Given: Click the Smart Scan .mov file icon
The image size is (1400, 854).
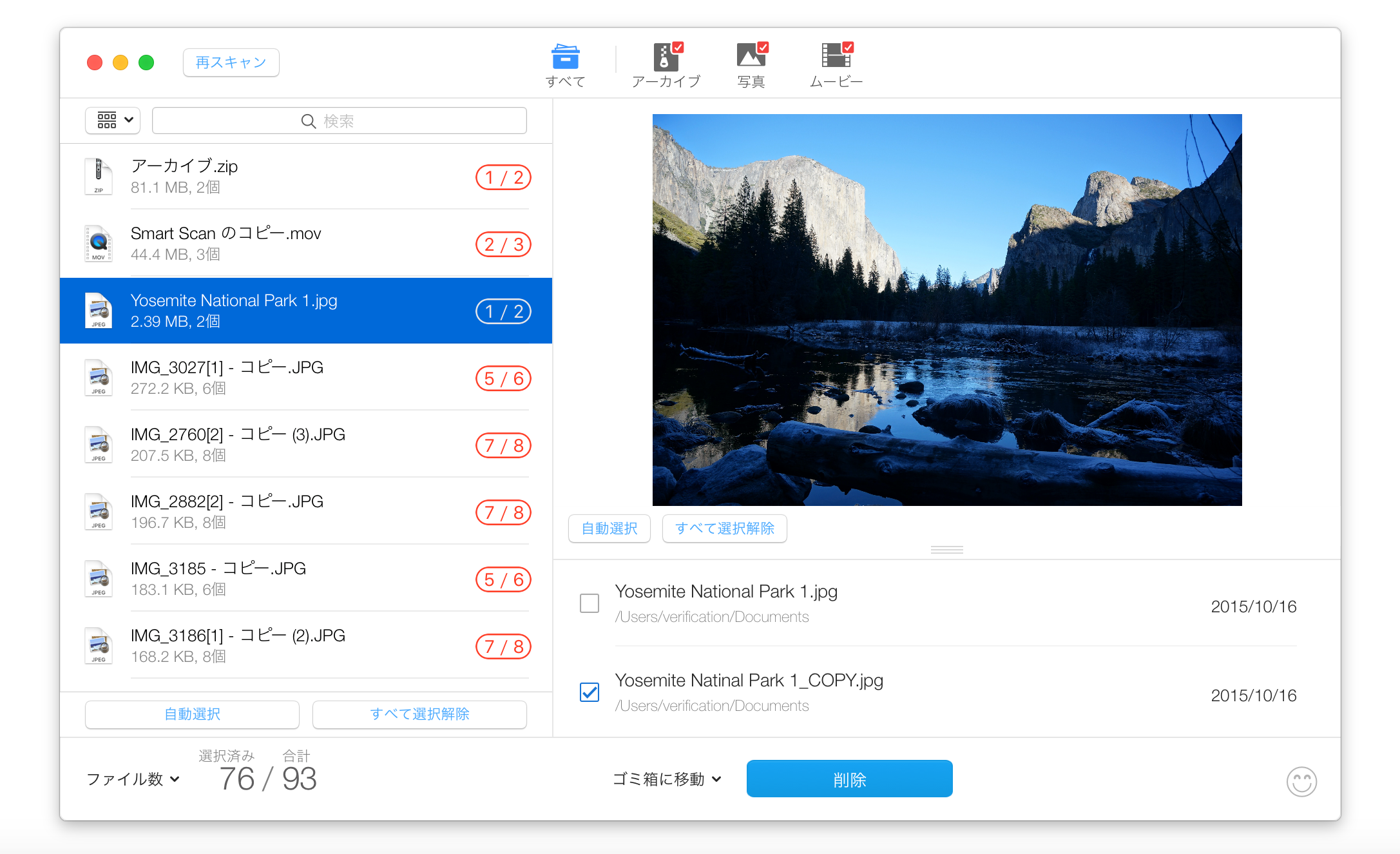Looking at the screenshot, I should point(99,244).
